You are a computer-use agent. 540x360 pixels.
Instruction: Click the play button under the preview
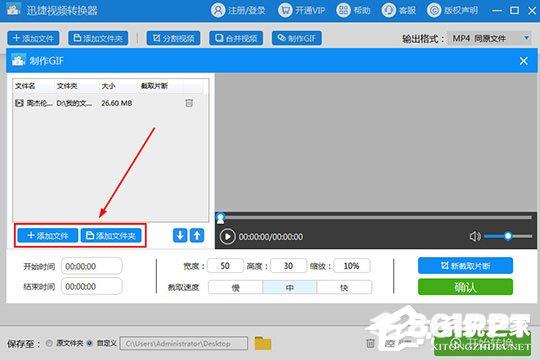click(x=227, y=237)
